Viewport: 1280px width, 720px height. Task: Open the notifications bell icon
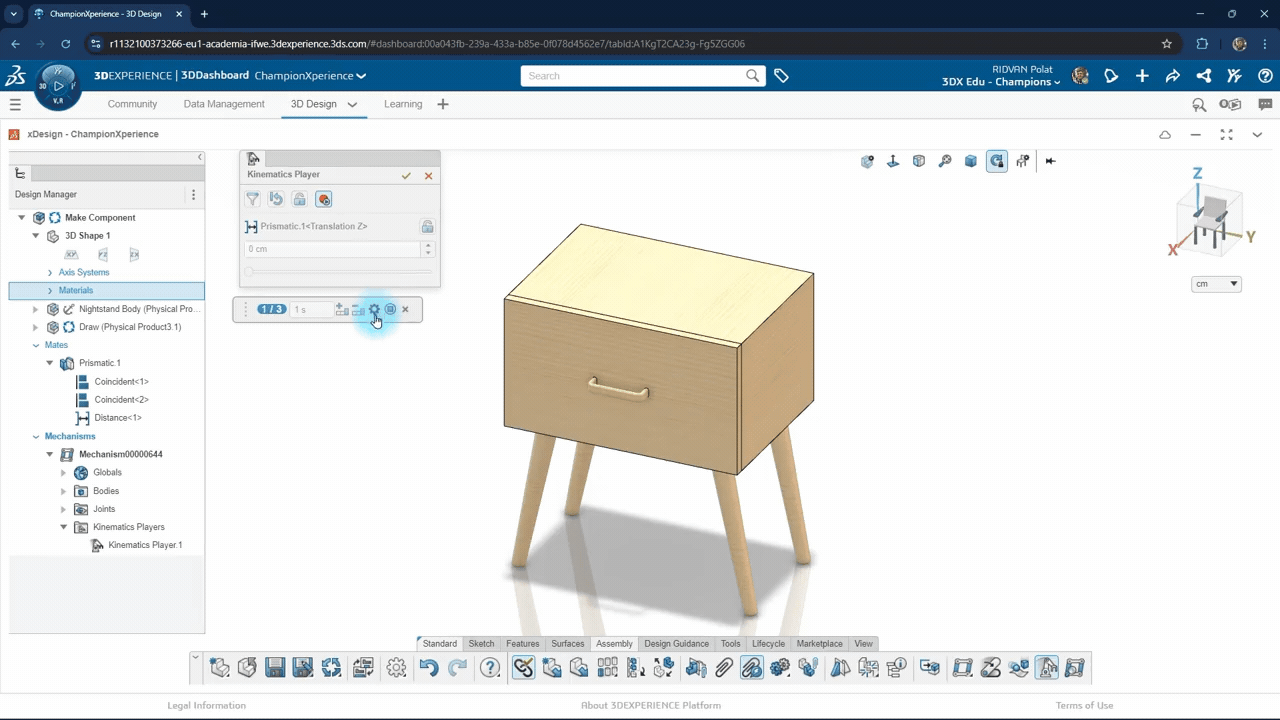click(1111, 76)
